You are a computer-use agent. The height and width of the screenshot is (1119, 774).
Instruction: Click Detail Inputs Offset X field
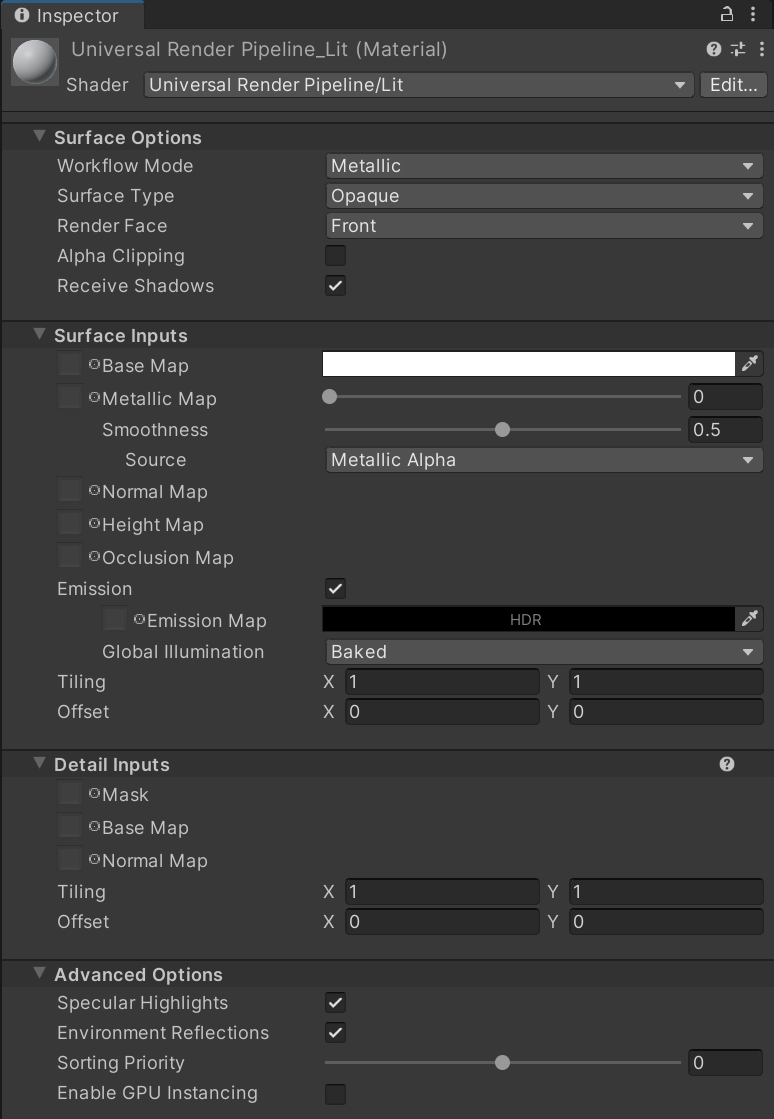pos(442,921)
